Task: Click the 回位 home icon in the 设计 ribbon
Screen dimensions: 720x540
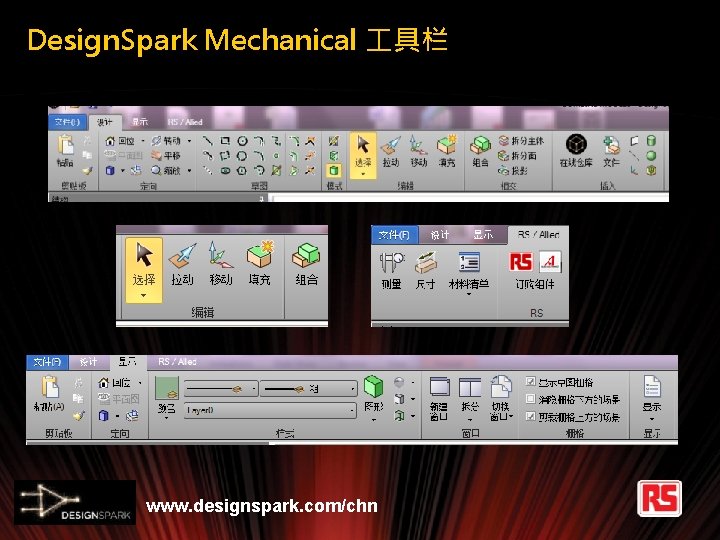Action: coord(110,141)
